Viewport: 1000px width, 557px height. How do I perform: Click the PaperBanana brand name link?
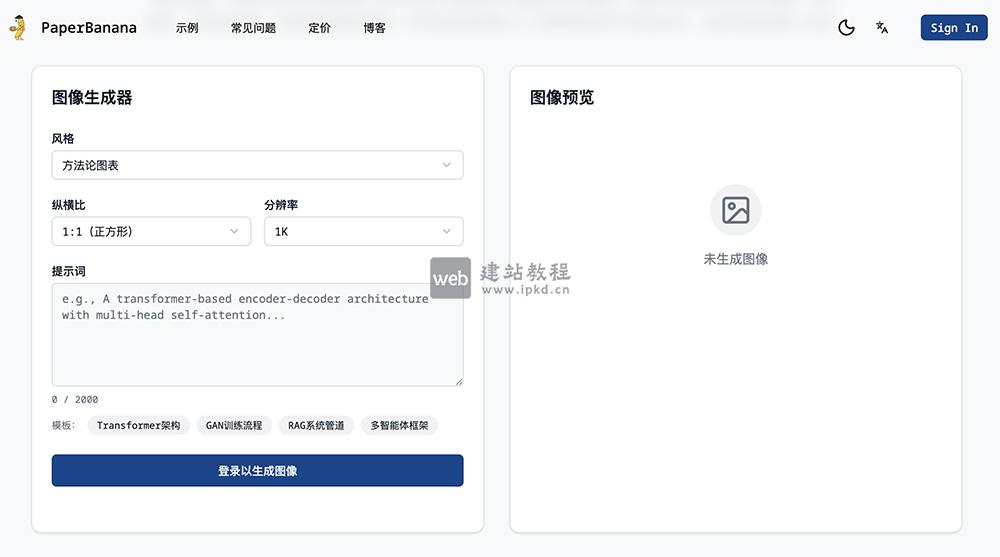click(89, 27)
